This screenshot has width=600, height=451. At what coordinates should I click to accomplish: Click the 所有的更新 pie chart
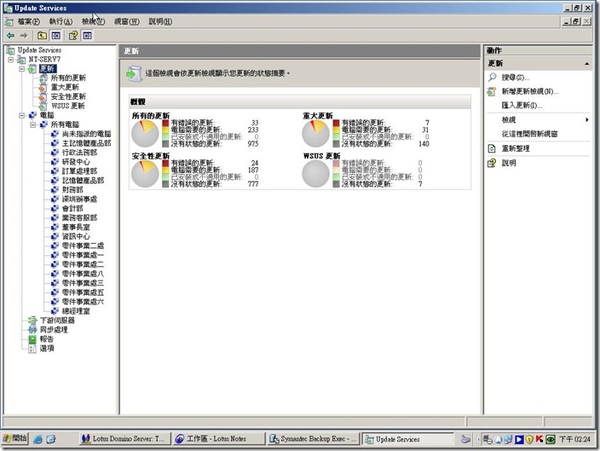pyautogui.click(x=145, y=134)
